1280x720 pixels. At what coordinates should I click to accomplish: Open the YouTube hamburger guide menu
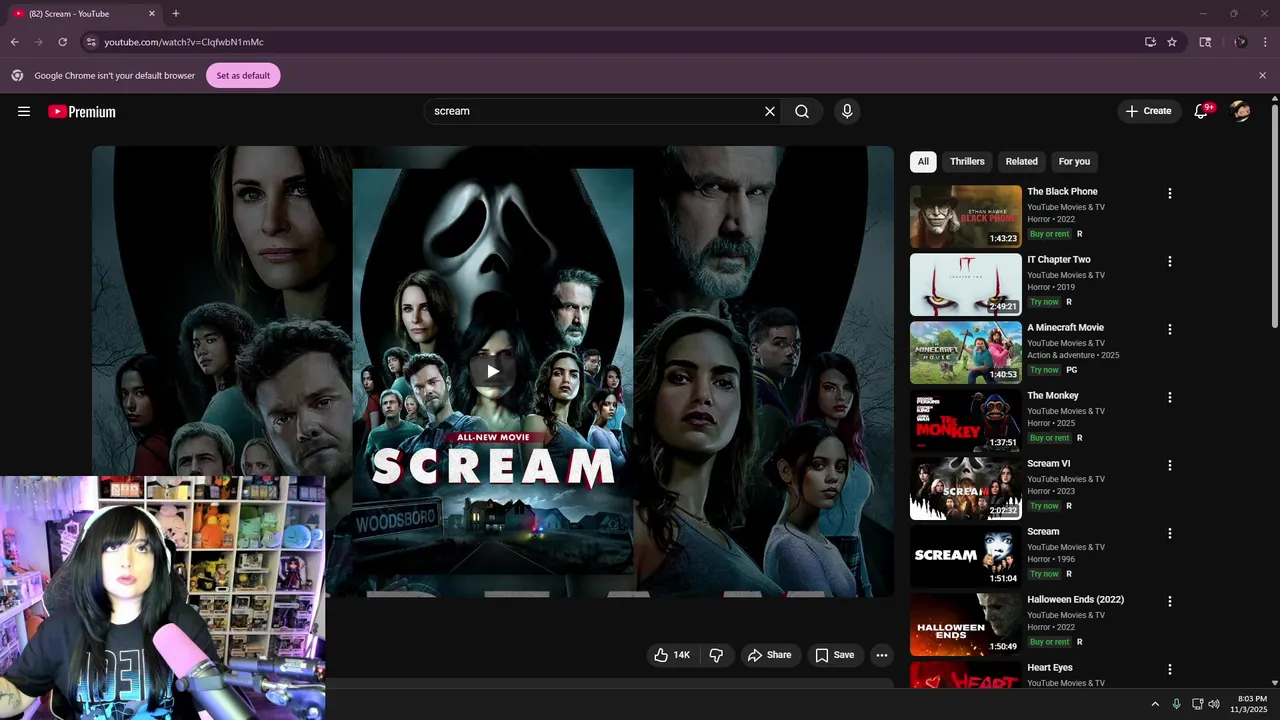24,111
